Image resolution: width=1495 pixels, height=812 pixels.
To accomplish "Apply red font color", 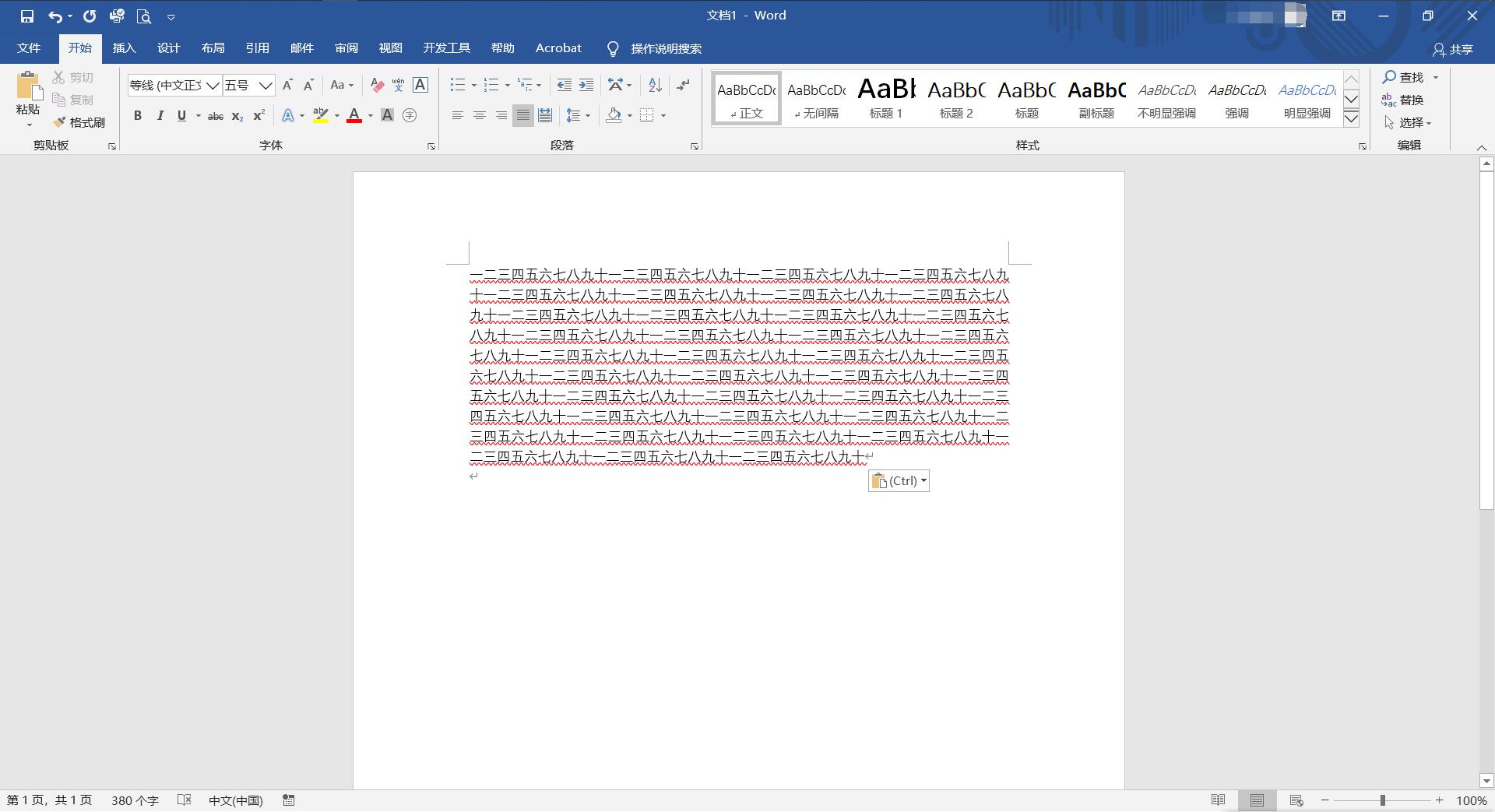I will click(354, 116).
